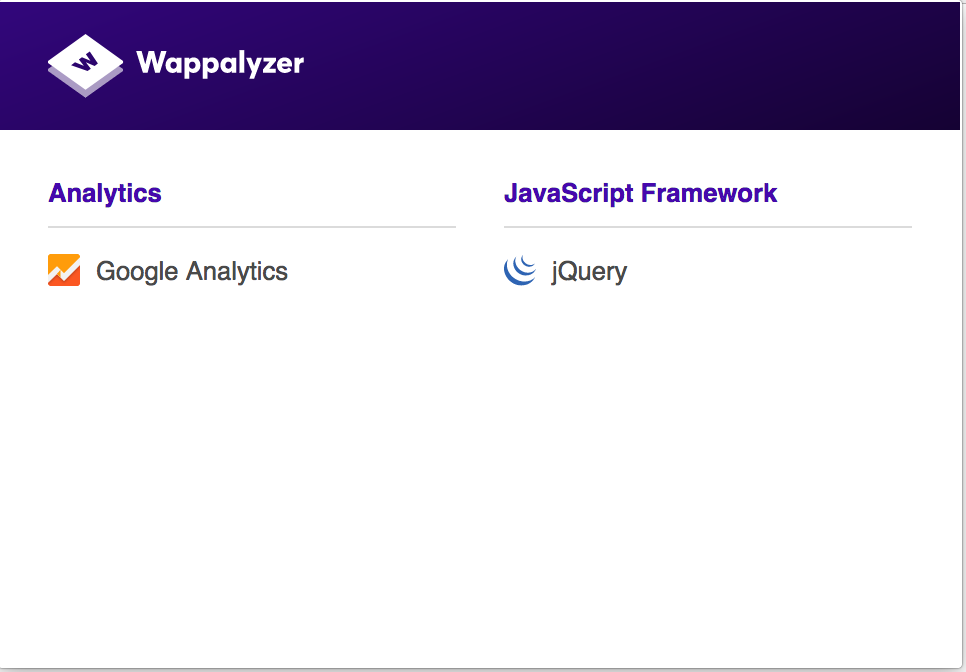The image size is (966, 672).
Task: Open the Google Analytics technology entry
Action: (168, 271)
